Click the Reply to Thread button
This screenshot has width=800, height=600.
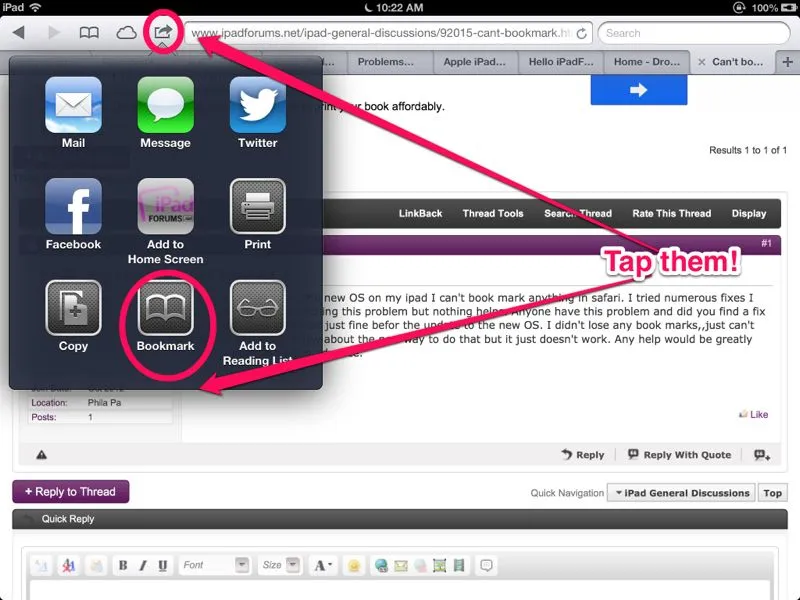[70, 492]
